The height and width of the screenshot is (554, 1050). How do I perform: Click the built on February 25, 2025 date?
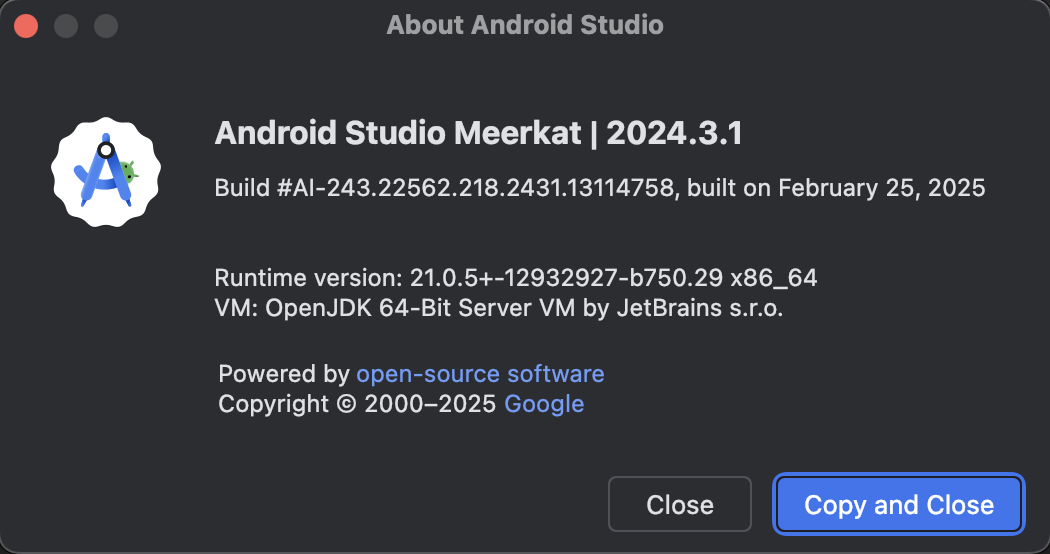click(x=836, y=188)
